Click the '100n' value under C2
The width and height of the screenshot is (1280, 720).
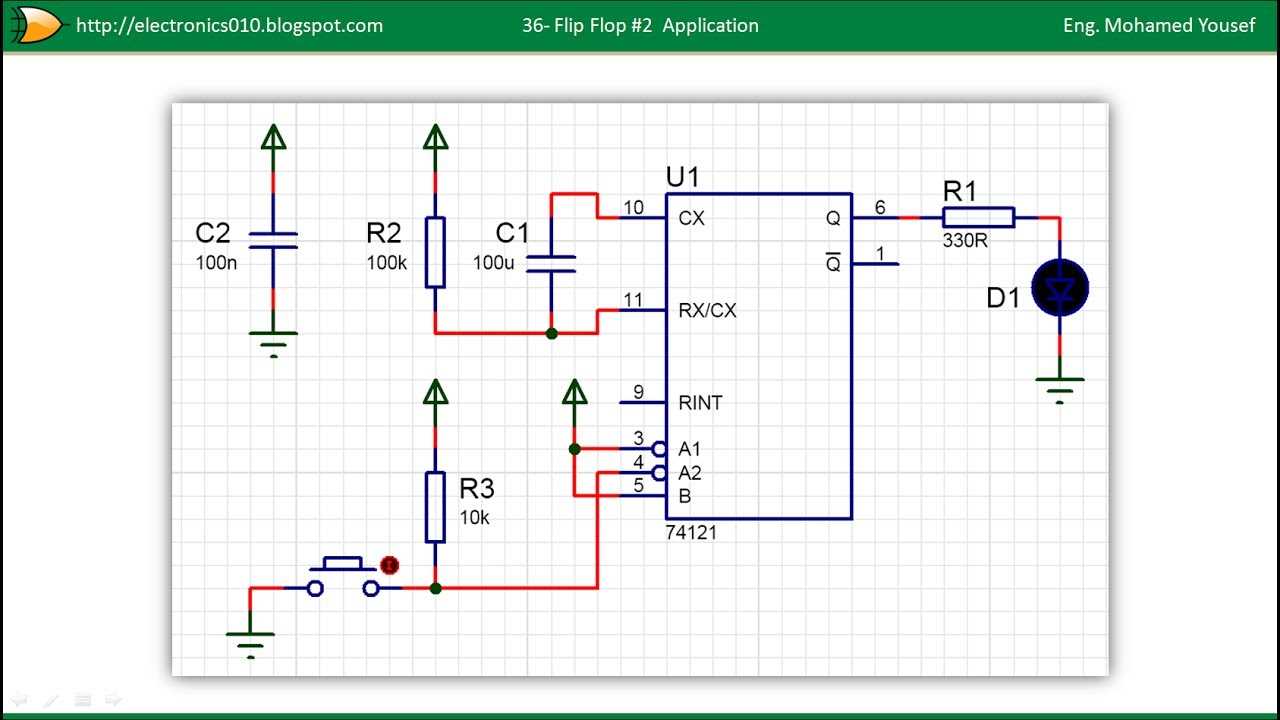pos(217,264)
